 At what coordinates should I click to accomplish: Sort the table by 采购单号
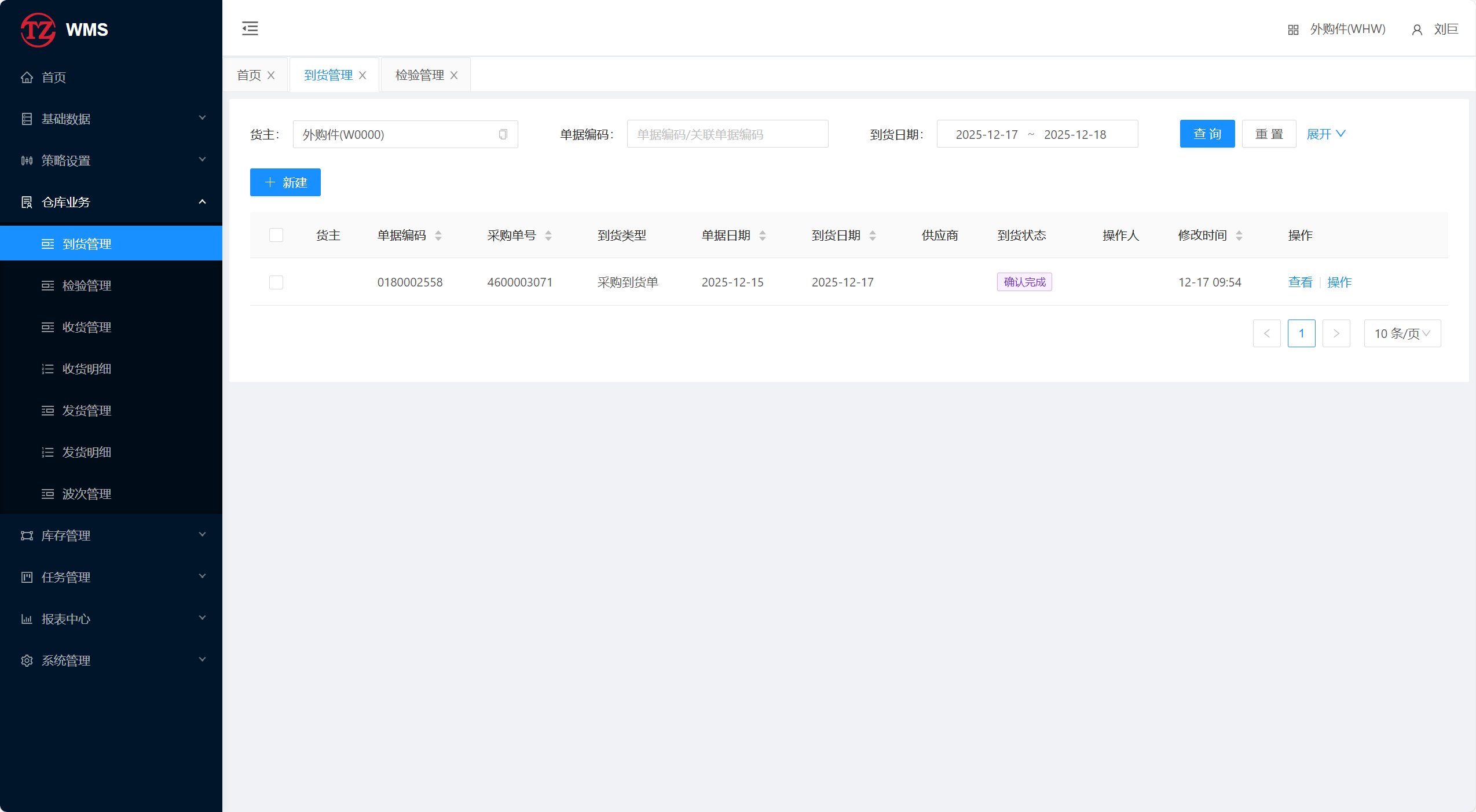point(548,236)
